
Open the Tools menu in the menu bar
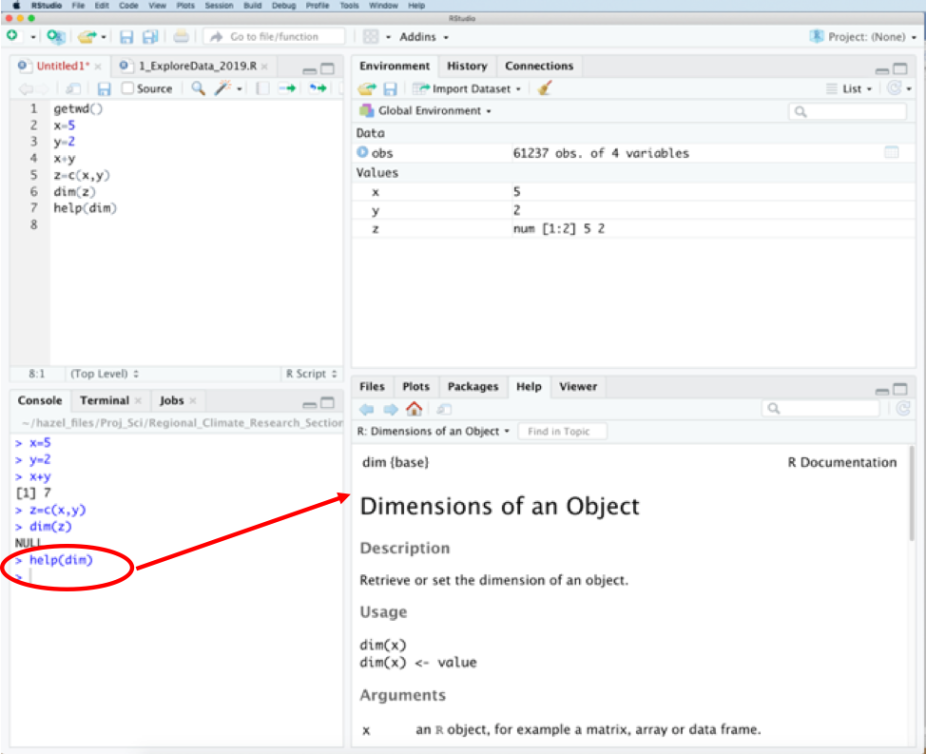click(349, 5)
